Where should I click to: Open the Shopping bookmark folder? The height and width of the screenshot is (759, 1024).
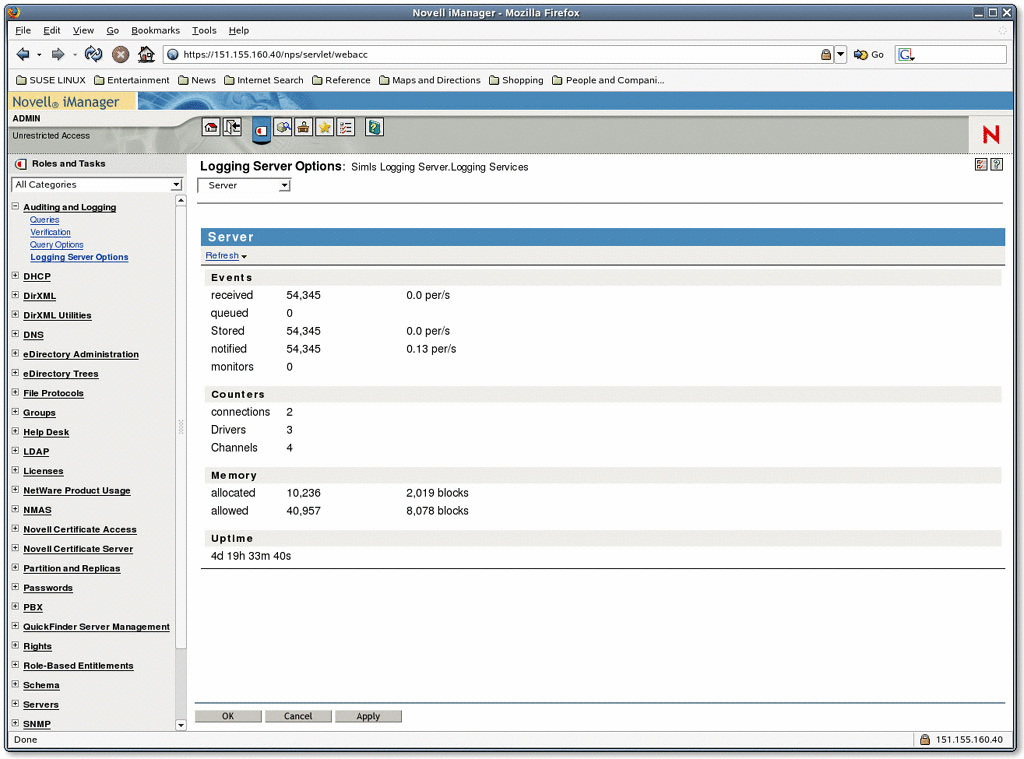pyautogui.click(x=517, y=80)
